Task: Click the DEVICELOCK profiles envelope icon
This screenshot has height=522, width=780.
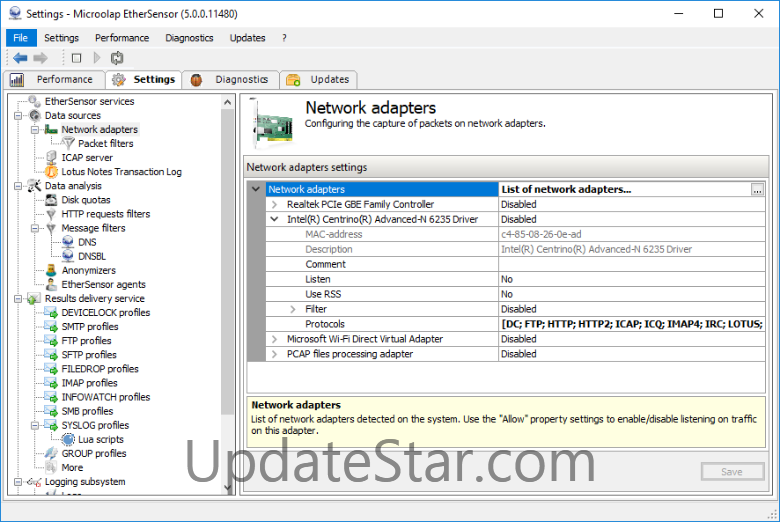Action: click(51, 313)
